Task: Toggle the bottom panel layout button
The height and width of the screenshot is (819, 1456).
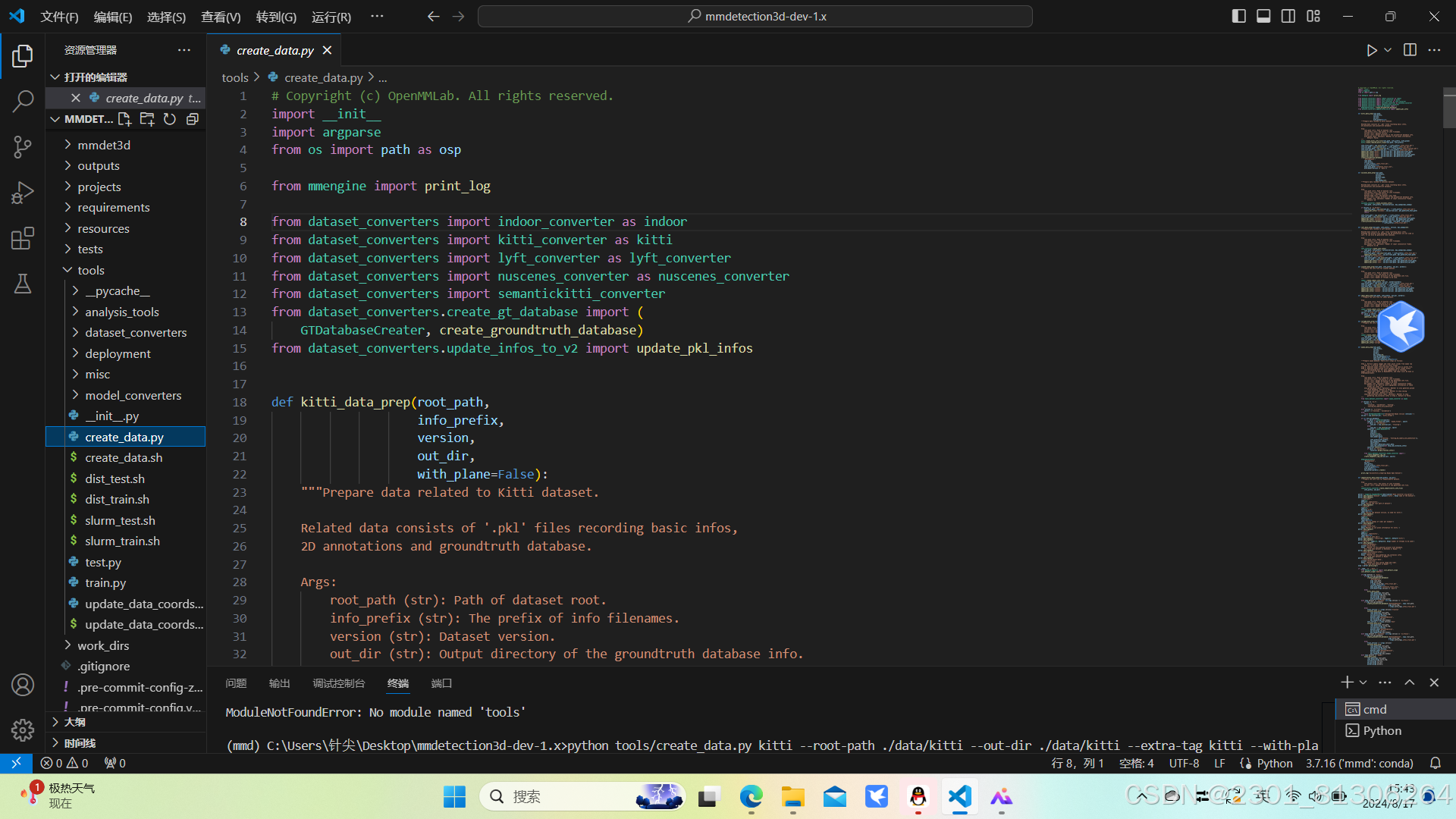Action: pos(1263,16)
